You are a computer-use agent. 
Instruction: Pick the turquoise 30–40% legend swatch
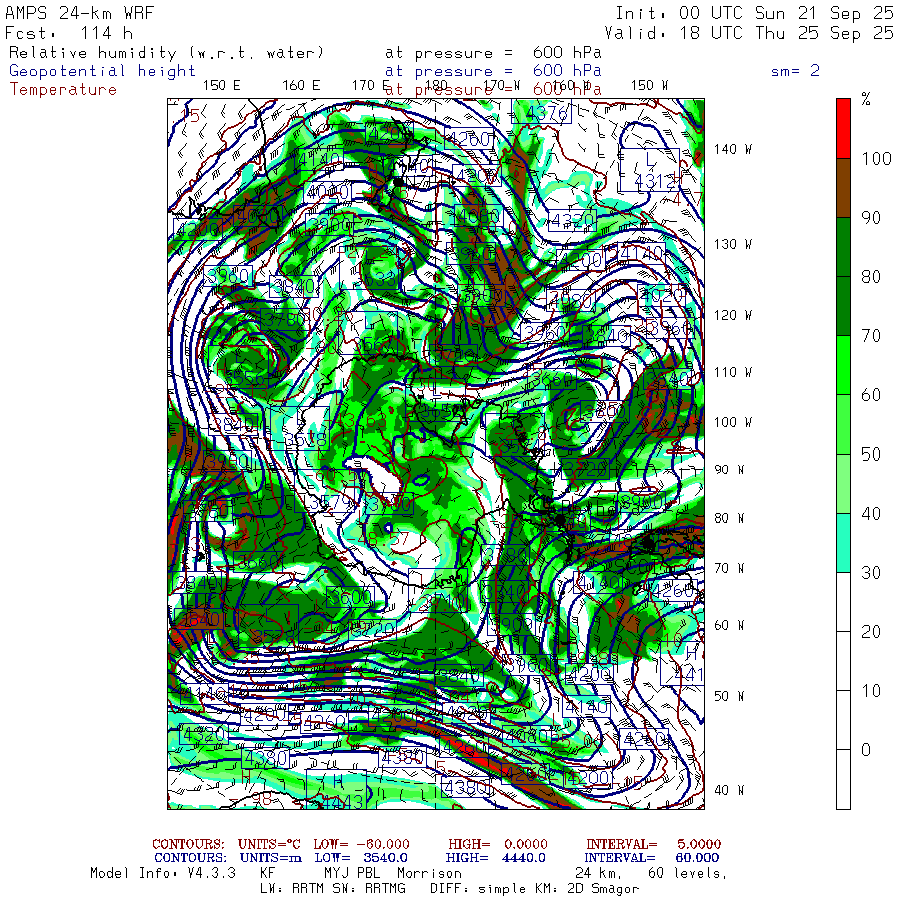[843, 542]
